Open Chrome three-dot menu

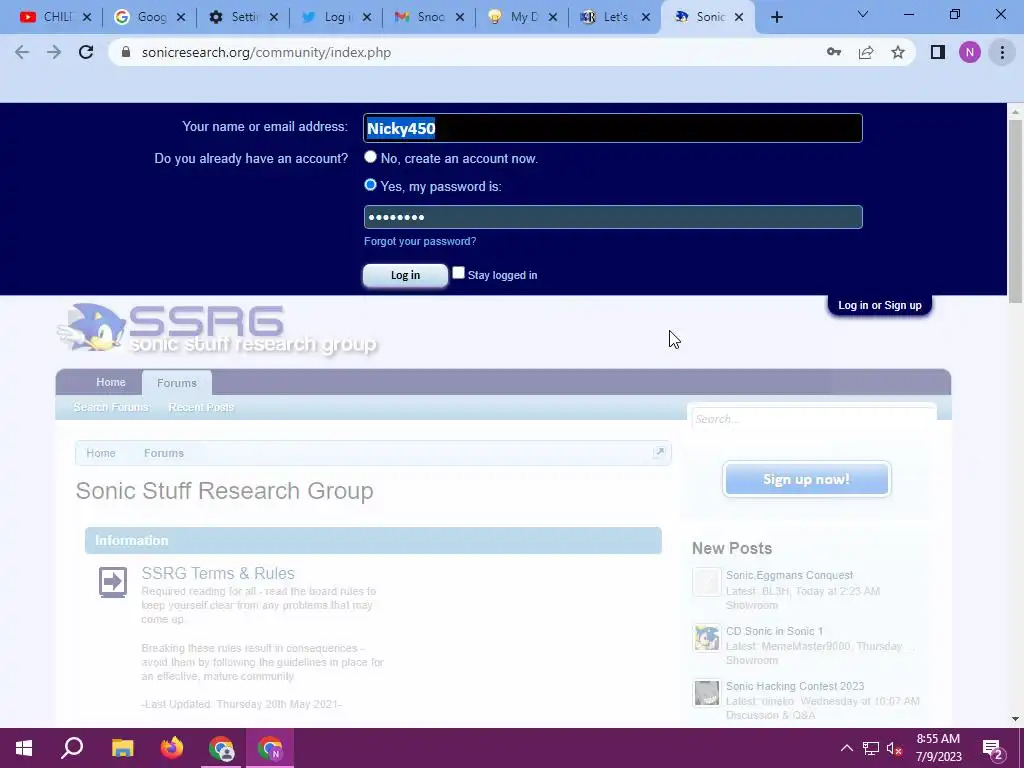(x=1002, y=52)
